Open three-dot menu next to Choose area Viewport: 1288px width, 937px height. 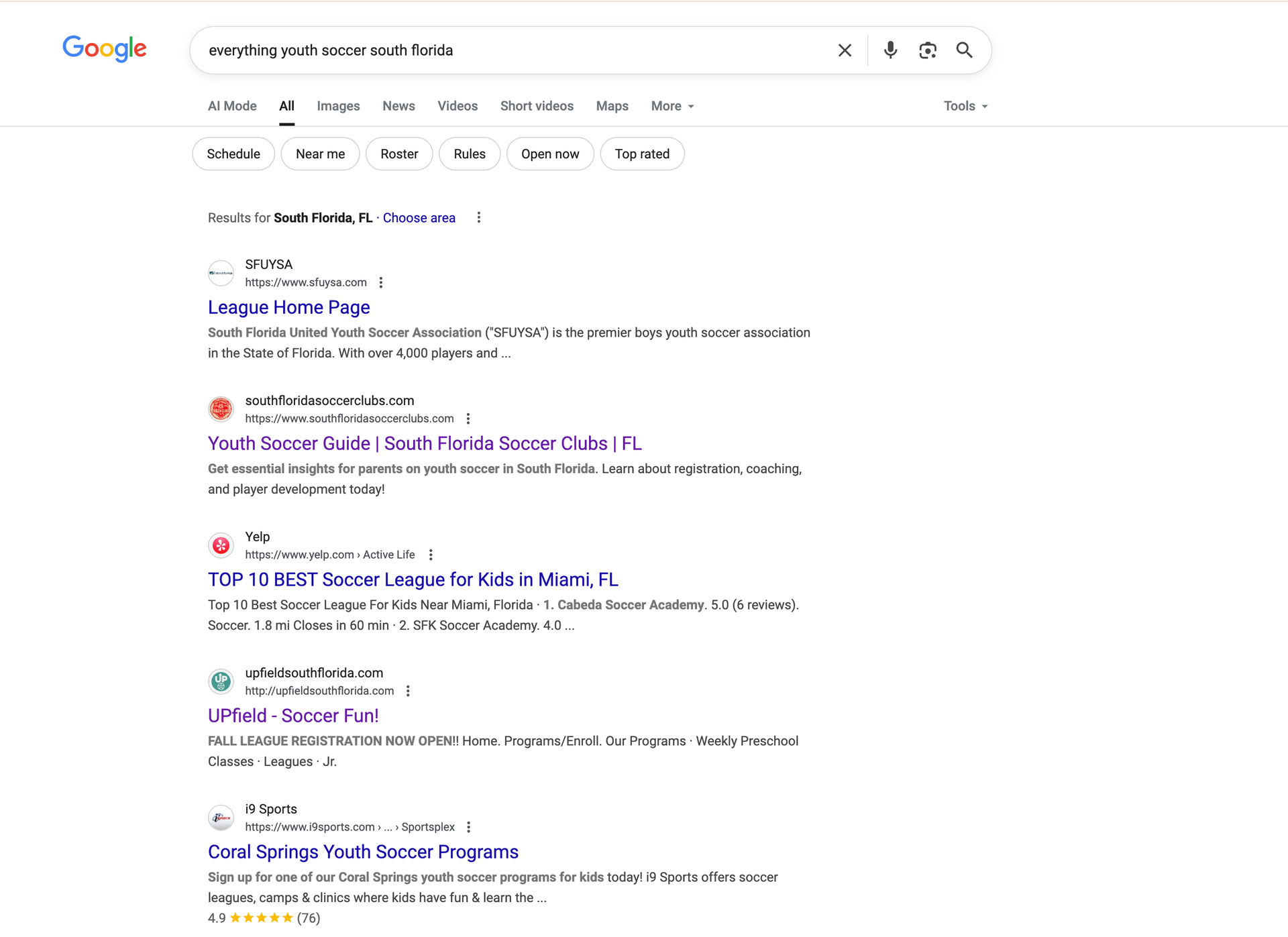tap(478, 217)
